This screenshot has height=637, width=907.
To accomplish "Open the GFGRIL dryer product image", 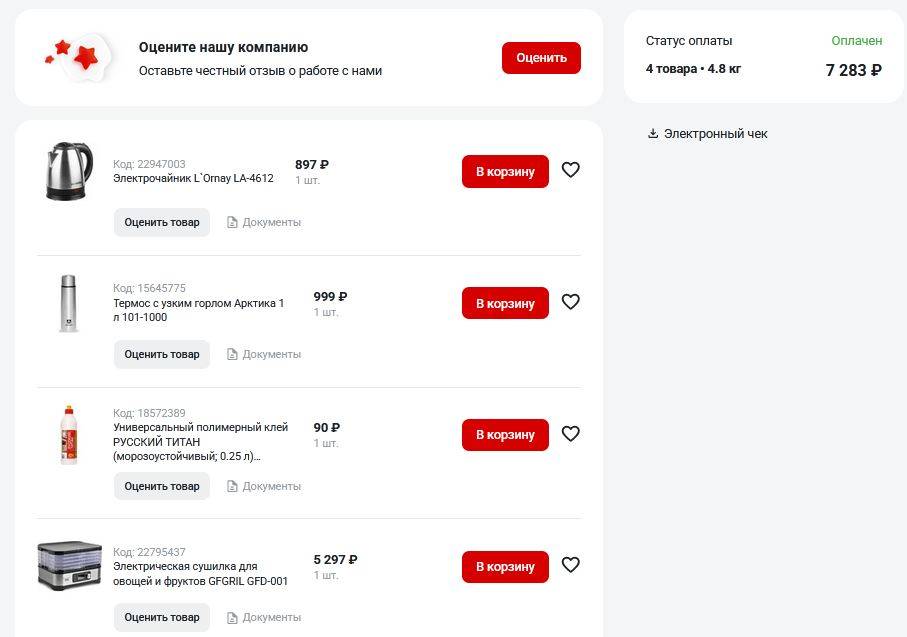I will click(69, 566).
